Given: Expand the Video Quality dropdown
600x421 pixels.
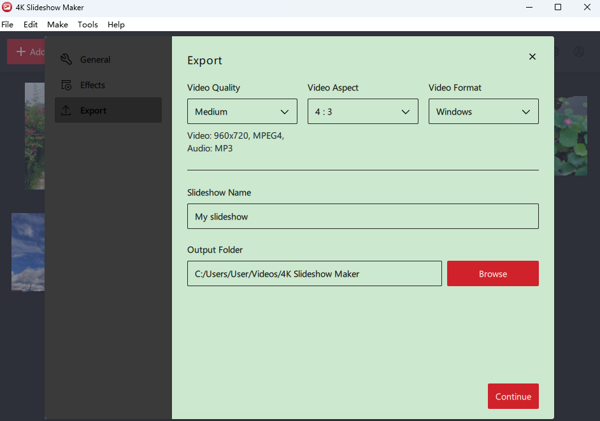Looking at the screenshot, I should [x=242, y=112].
